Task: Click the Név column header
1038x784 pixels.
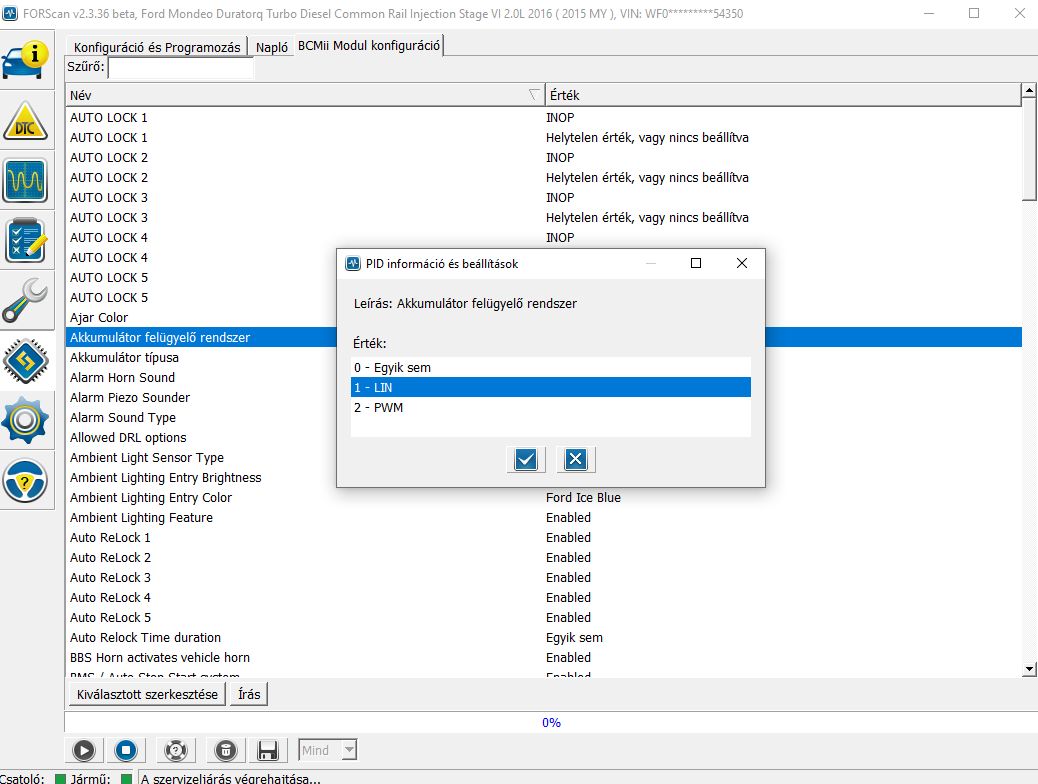Action: click(305, 95)
